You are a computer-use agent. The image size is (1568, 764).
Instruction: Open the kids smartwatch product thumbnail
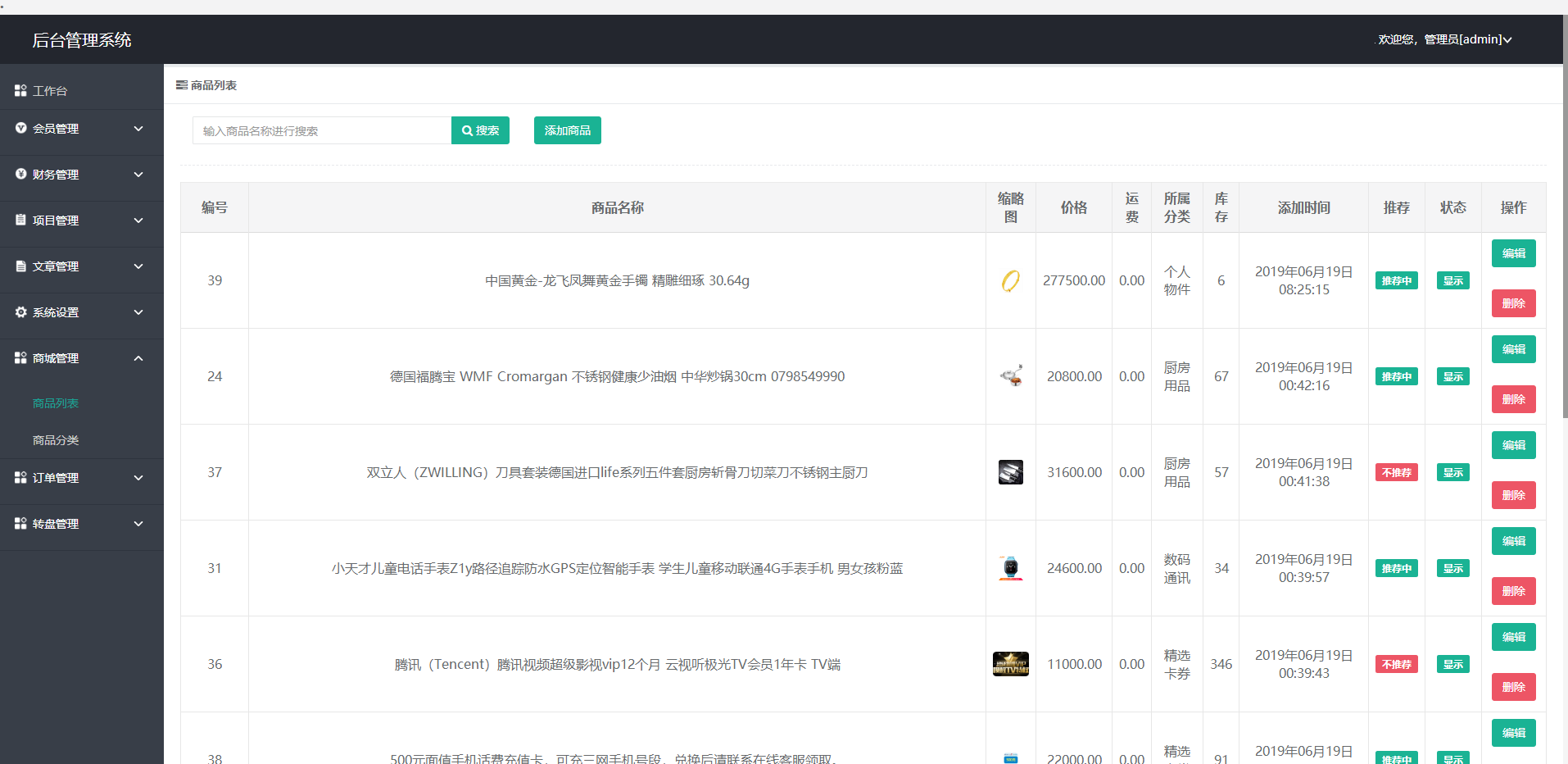pyautogui.click(x=1011, y=568)
